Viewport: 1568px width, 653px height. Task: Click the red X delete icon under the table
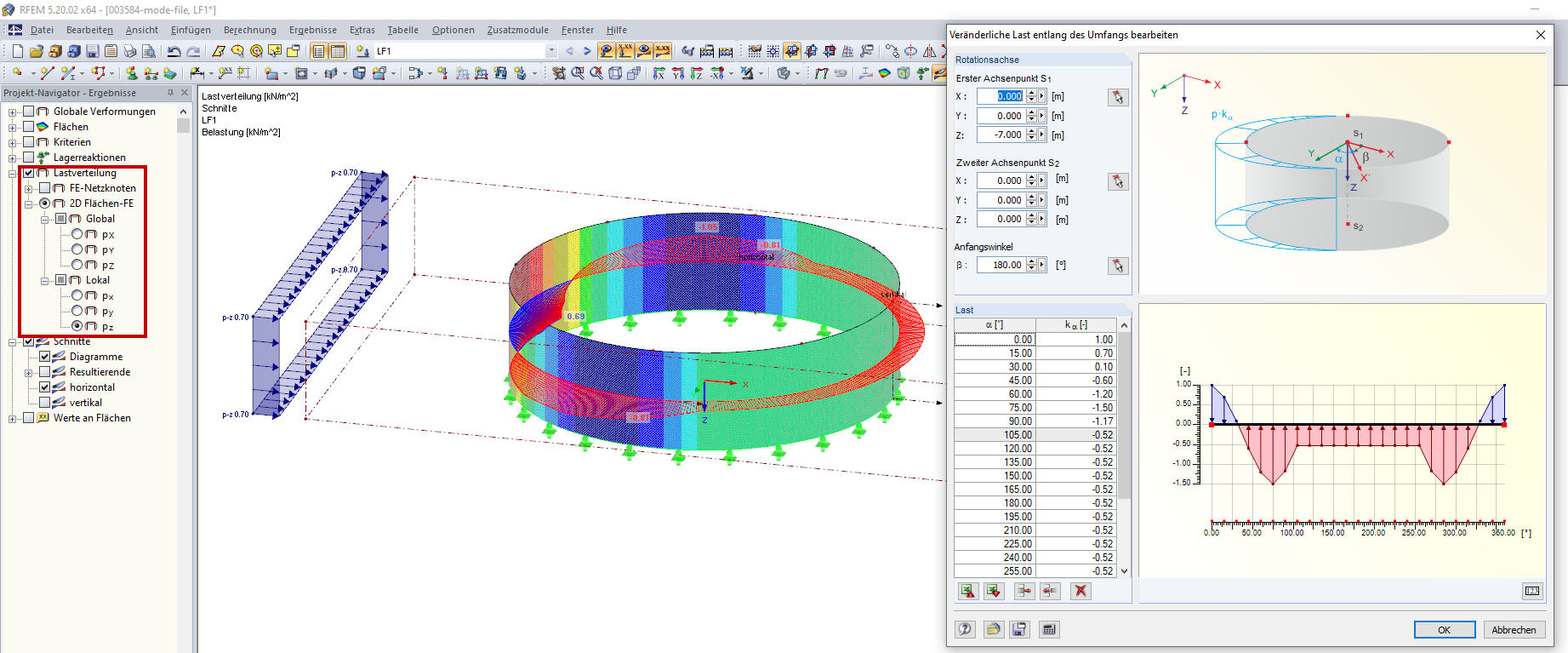1080,591
